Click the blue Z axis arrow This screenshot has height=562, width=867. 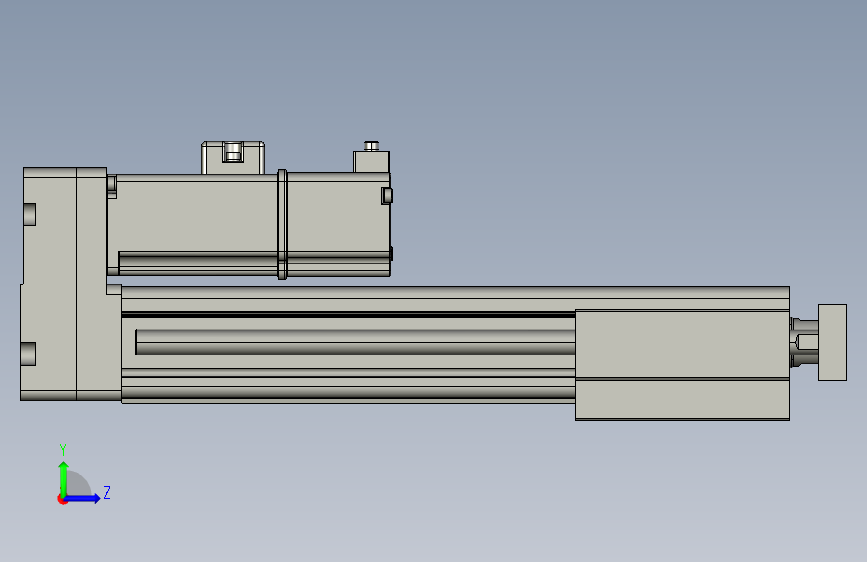[82, 498]
